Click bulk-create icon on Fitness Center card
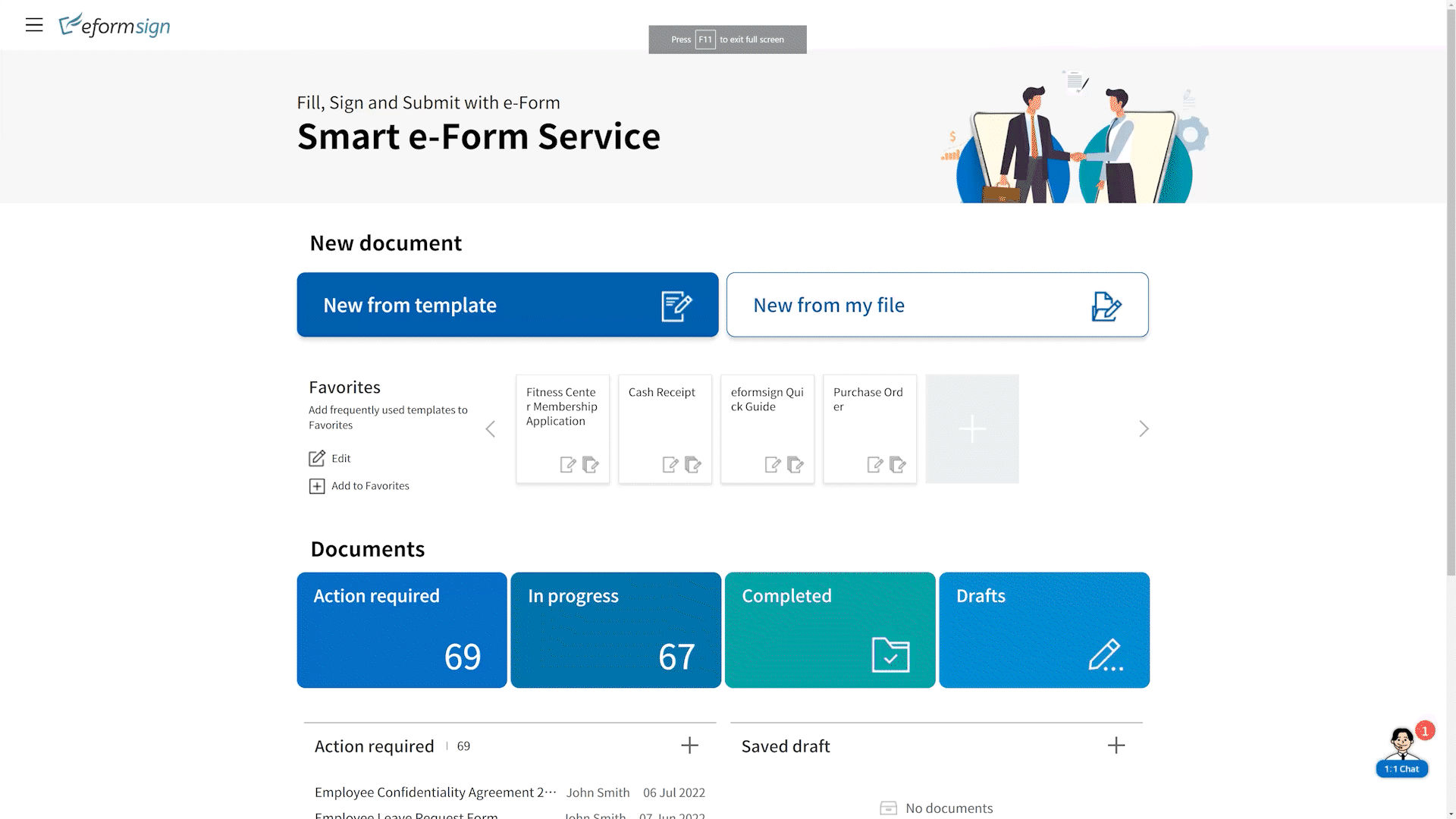 point(591,464)
